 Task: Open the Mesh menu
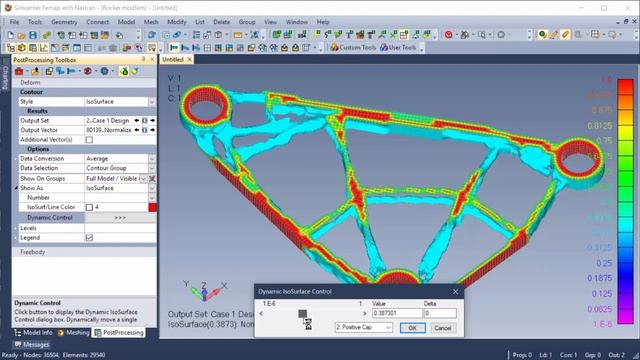151,22
